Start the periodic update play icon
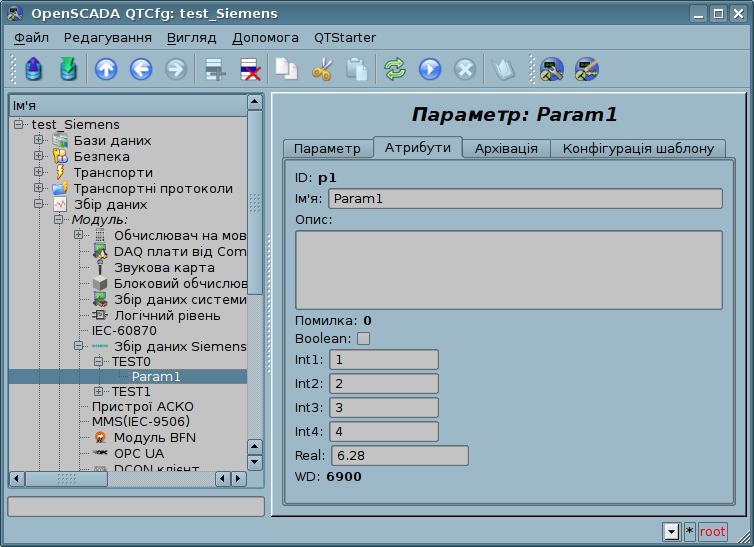The width and height of the screenshot is (754, 547). (430, 69)
